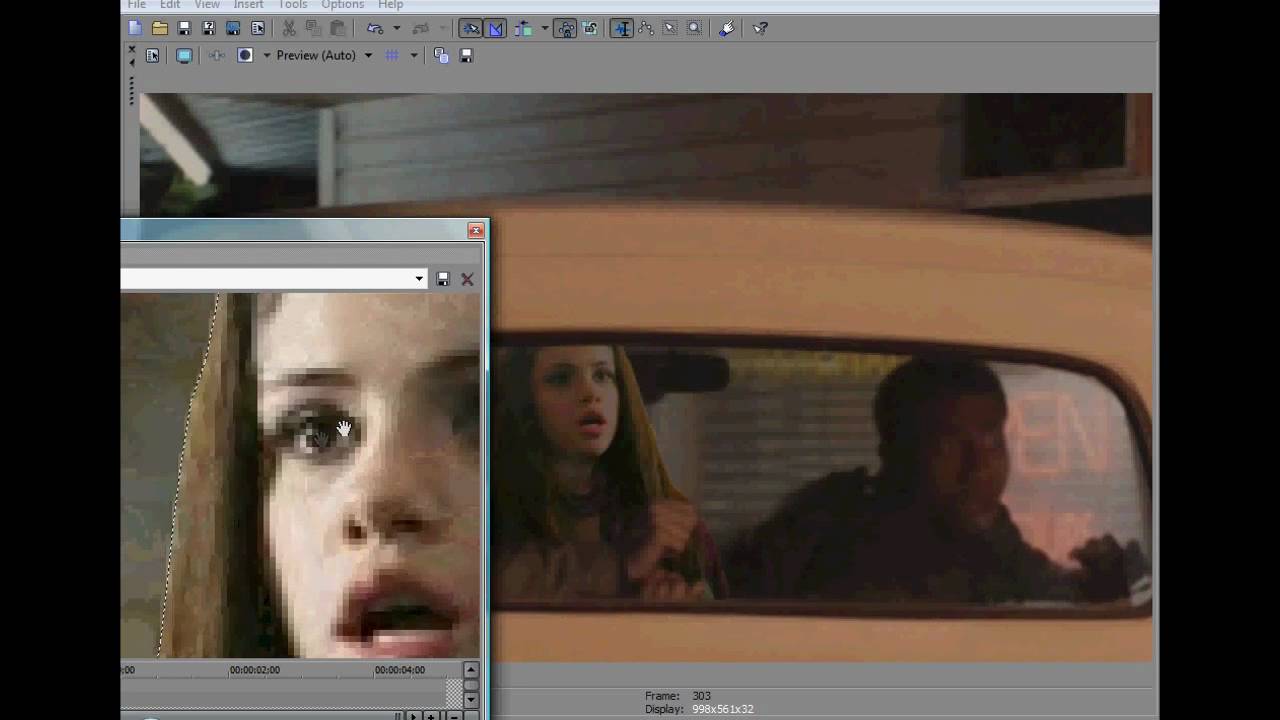Screen dimensions: 1280x720
Task: Redo the last undone action
Action: (421, 28)
